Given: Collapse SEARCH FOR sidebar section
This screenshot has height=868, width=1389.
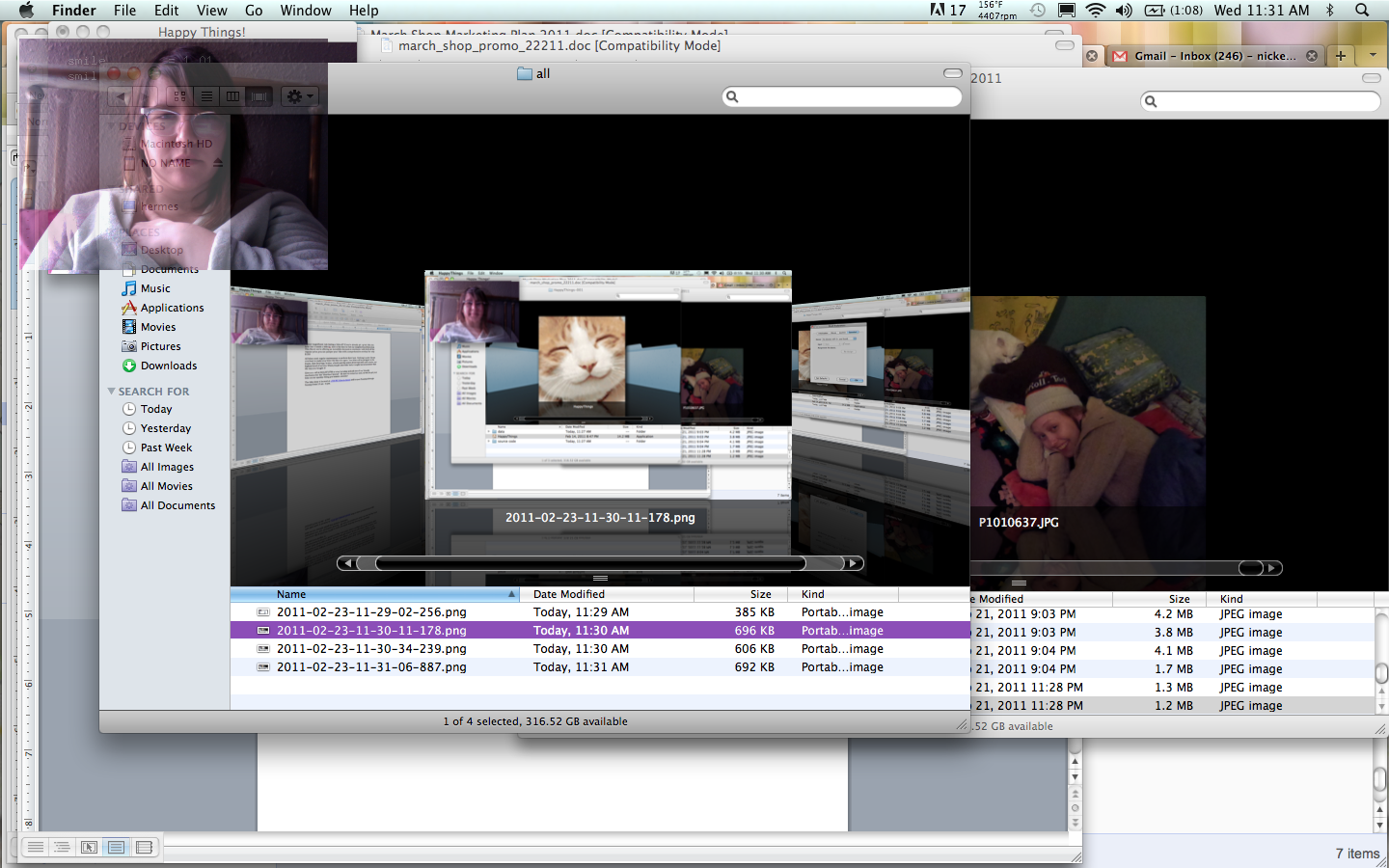Looking at the screenshot, I should coord(112,392).
